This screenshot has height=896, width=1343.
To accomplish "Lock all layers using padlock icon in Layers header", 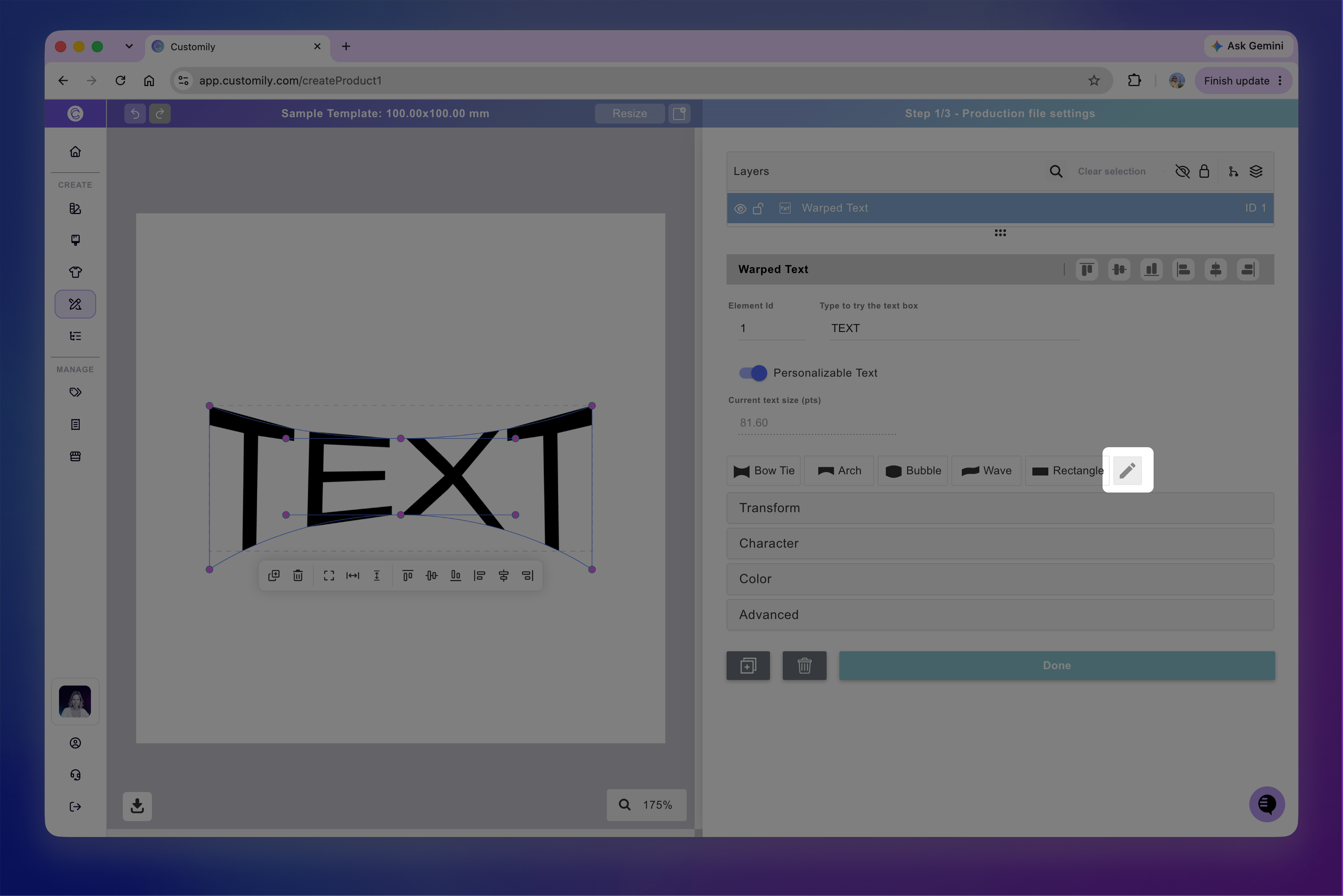I will coord(1204,171).
